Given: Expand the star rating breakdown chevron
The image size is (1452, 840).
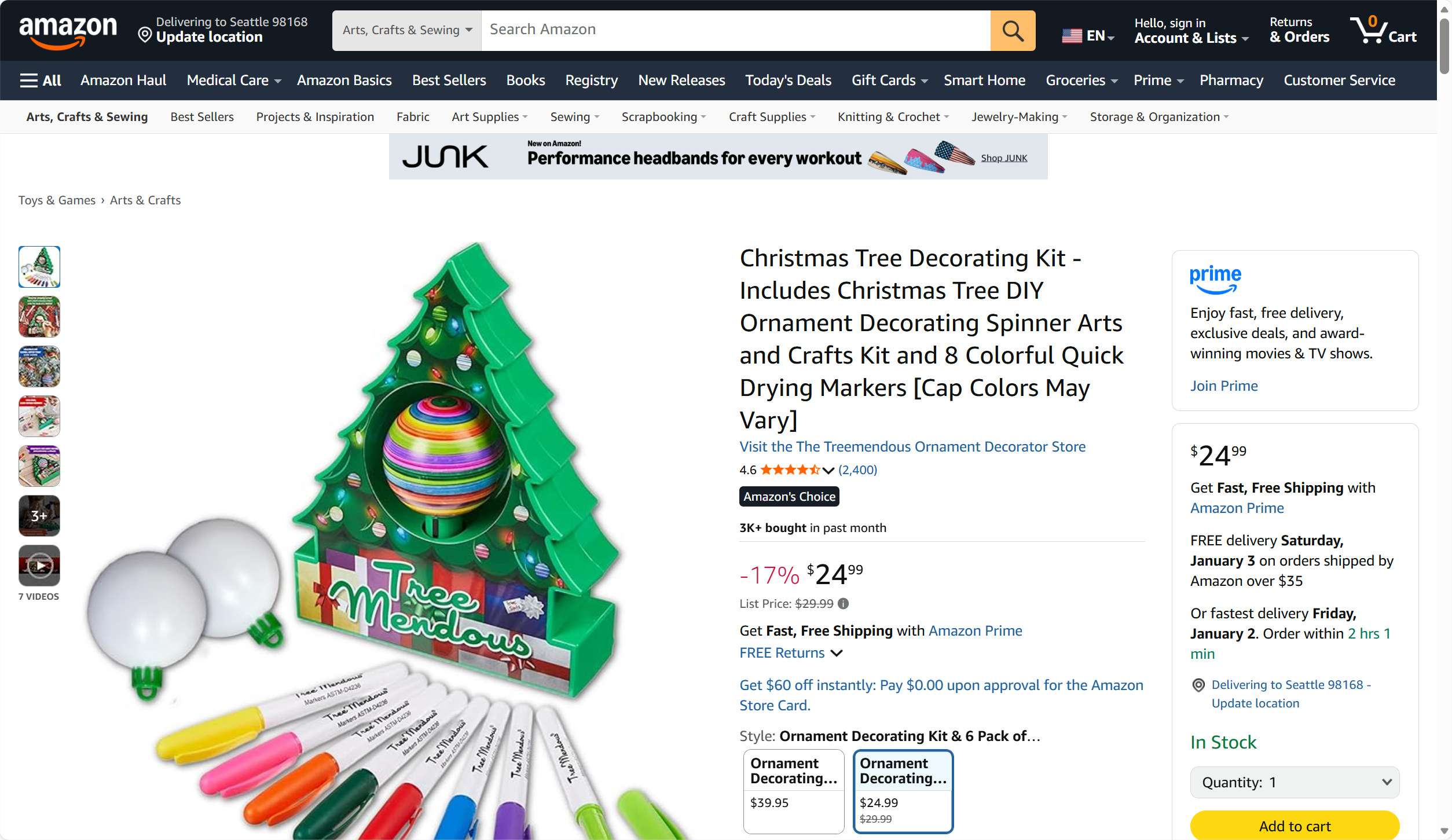Looking at the screenshot, I should coord(828,470).
